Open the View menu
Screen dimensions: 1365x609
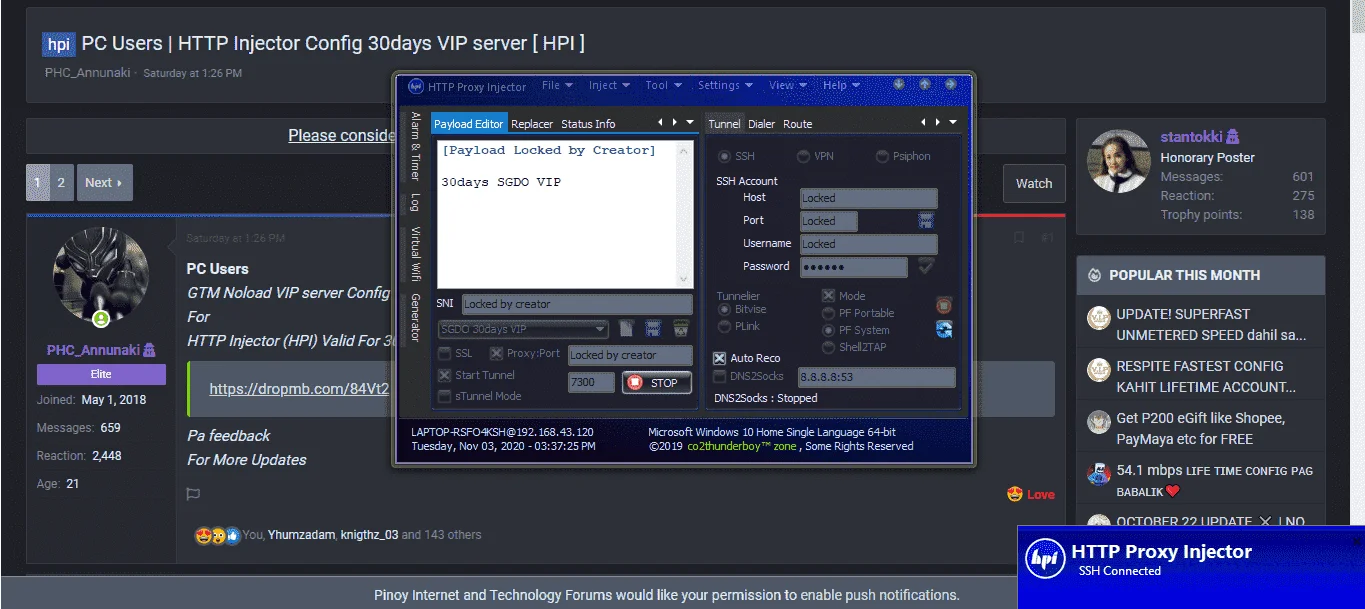788,86
